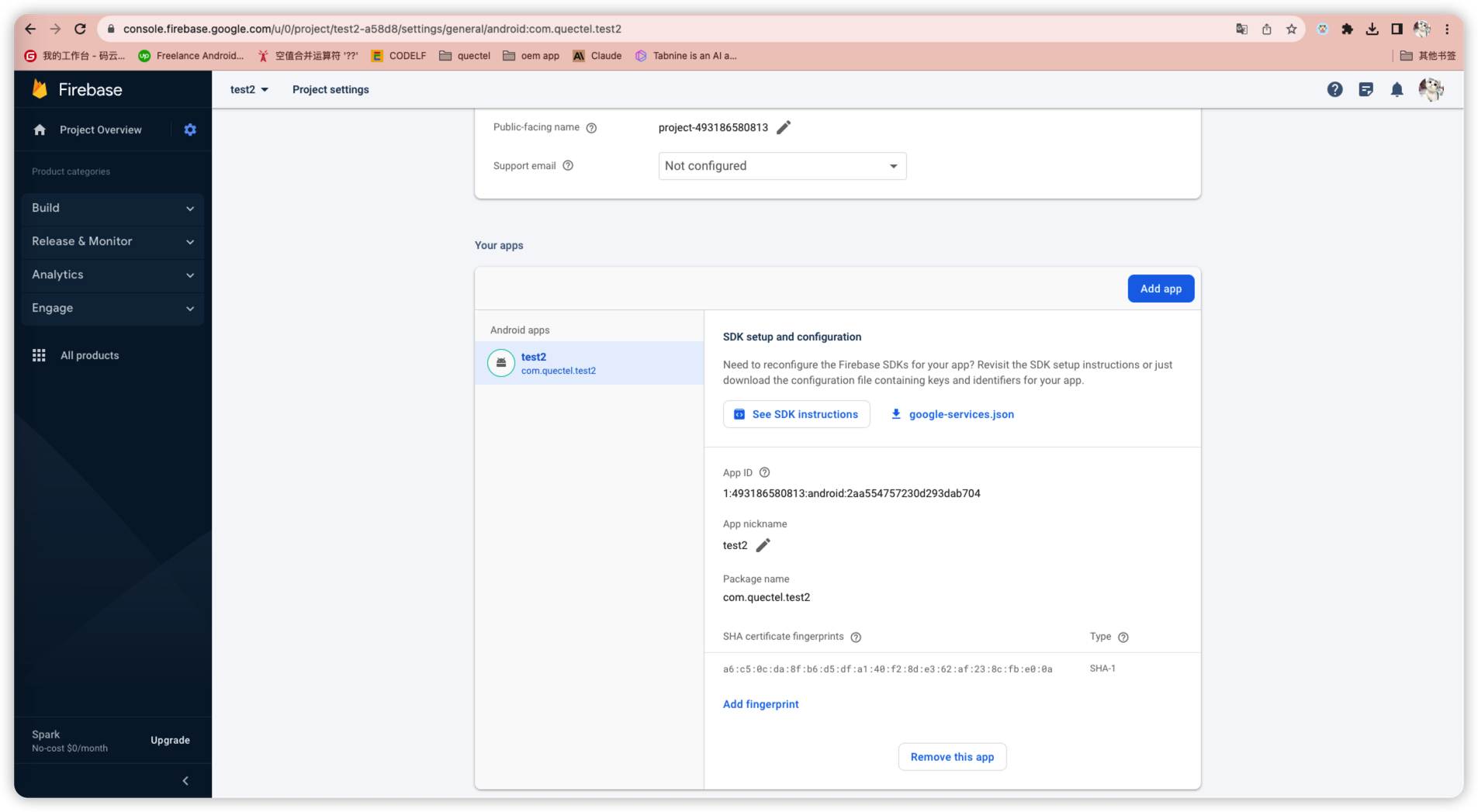Open the oem app bookmark folder
The image size is (1478, 812).
(531, 56)
